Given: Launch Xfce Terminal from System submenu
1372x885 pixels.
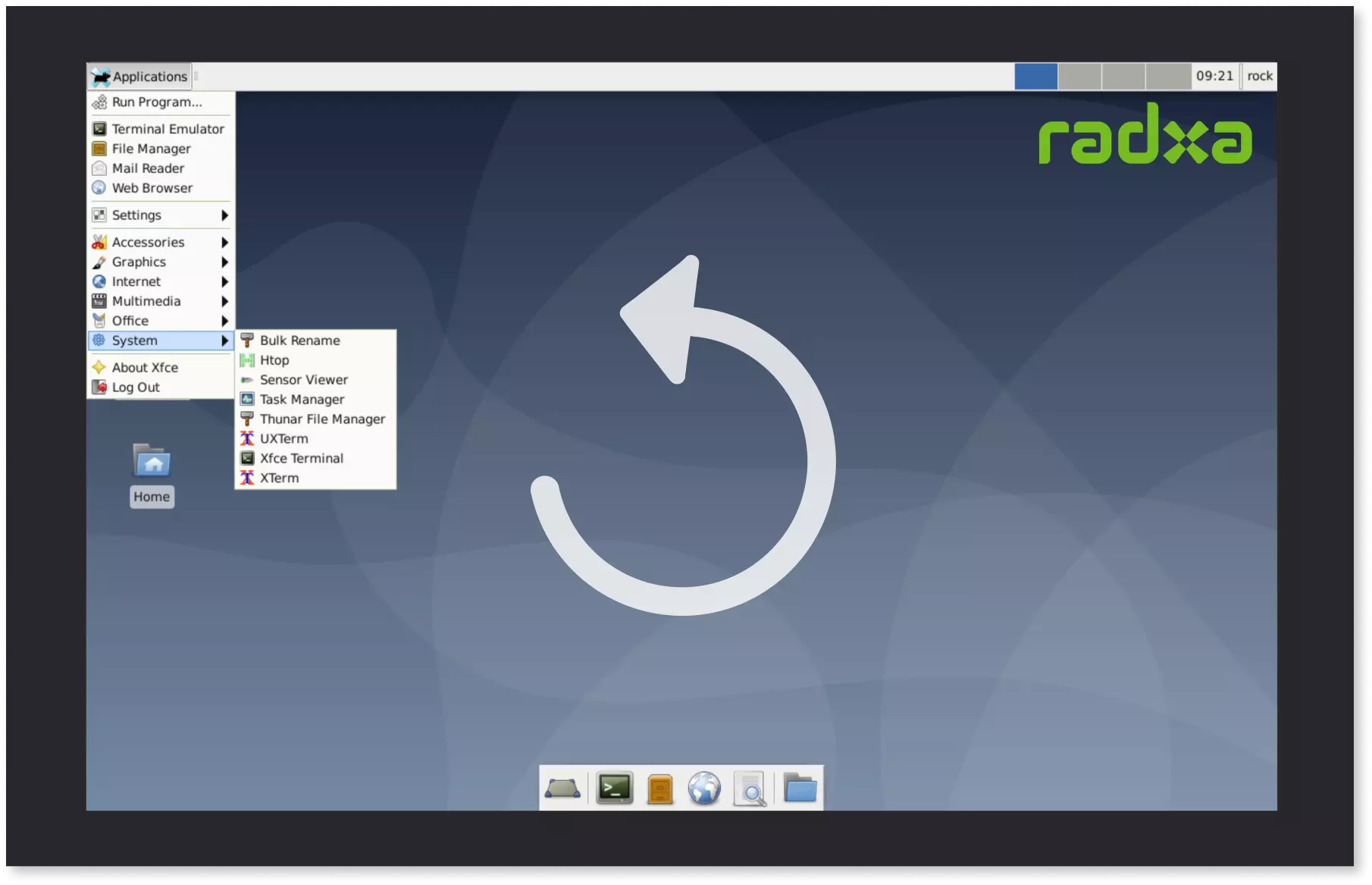Looking at the screenshot, I should pos(315,460).
